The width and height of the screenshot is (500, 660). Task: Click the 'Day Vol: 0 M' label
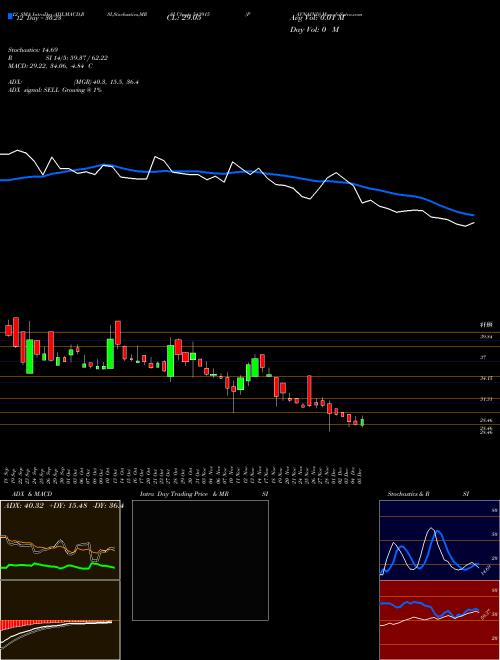(314, 30)
